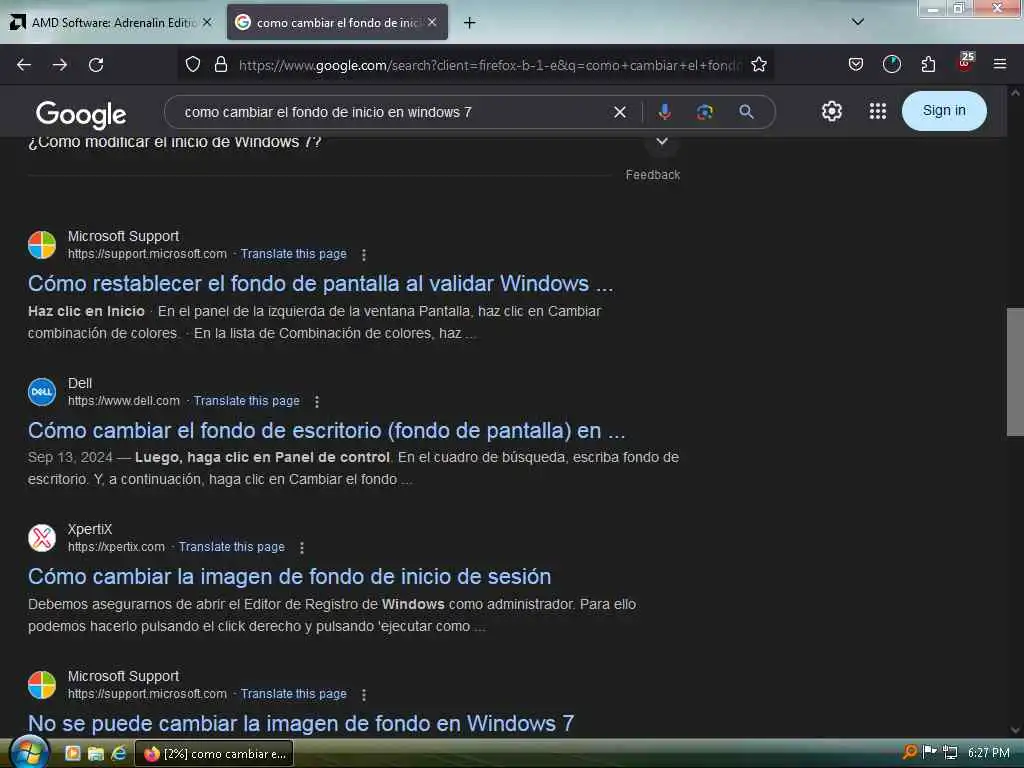This screenshot has width=1024, height=768.
Task: Open more options for the XpertiX result
Action: pos(302,548)
